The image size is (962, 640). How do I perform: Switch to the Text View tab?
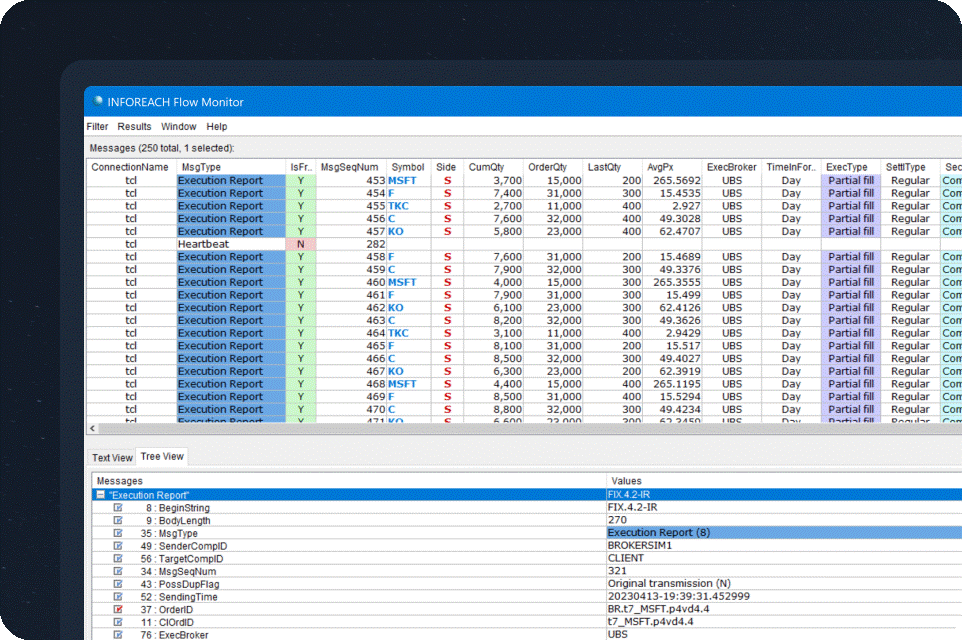[x=112, y=458]
